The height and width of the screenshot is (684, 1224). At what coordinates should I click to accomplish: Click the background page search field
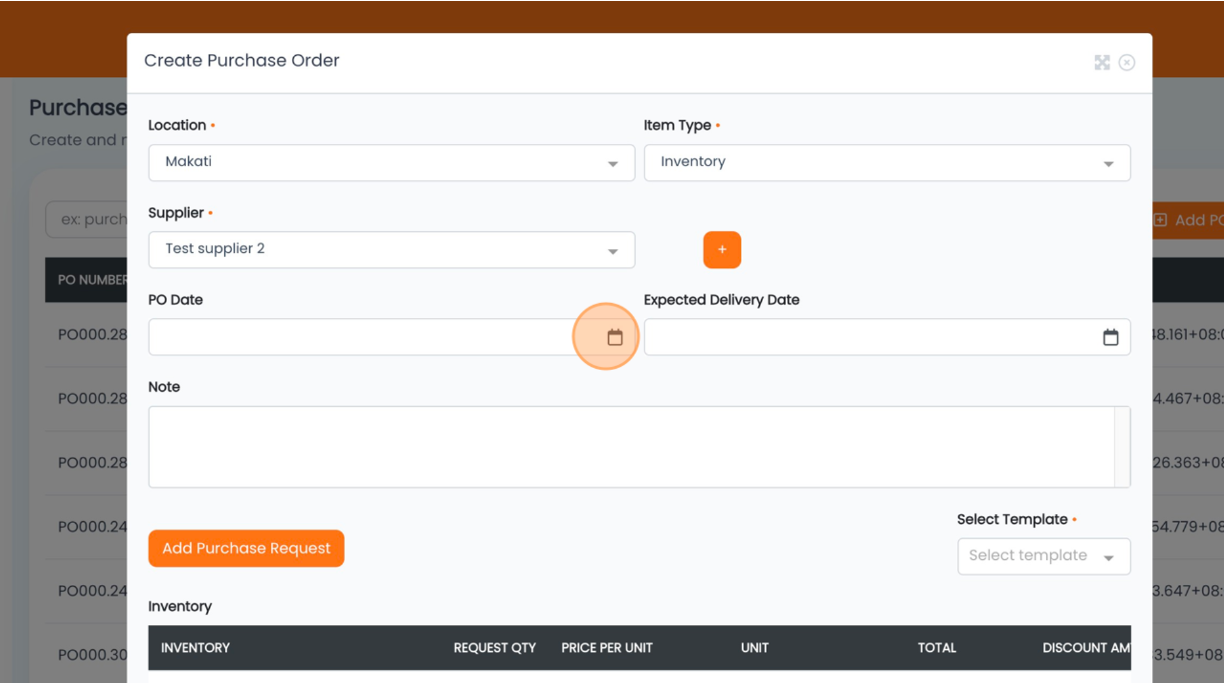87,219
